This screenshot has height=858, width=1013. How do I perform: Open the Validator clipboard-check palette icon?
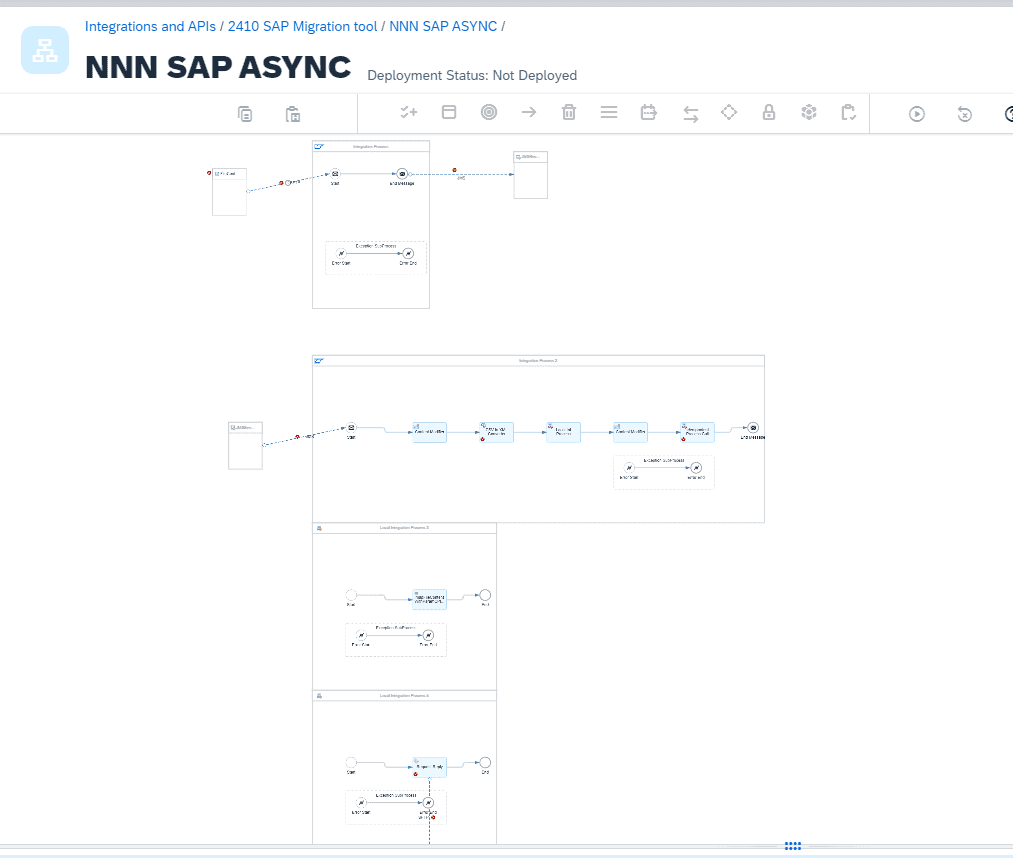848,112
